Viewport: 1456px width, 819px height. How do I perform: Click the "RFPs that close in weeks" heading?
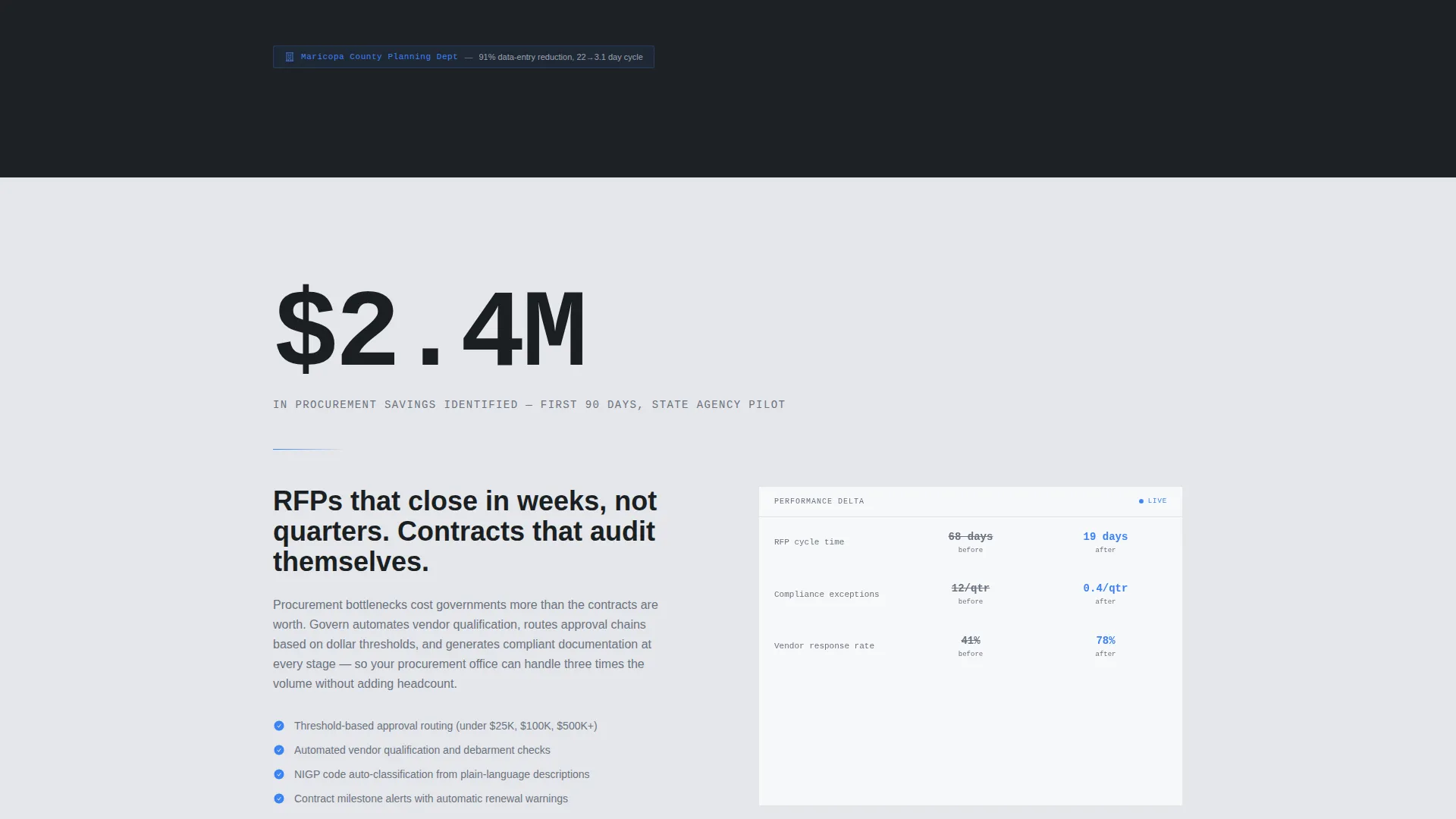coord(465,532)
